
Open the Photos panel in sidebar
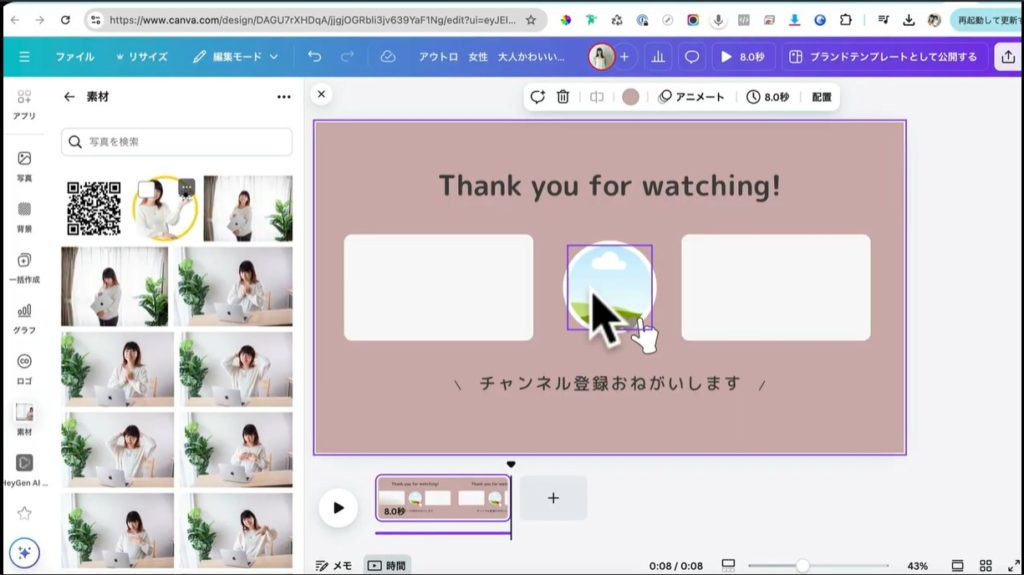click(x=24, y=166)
